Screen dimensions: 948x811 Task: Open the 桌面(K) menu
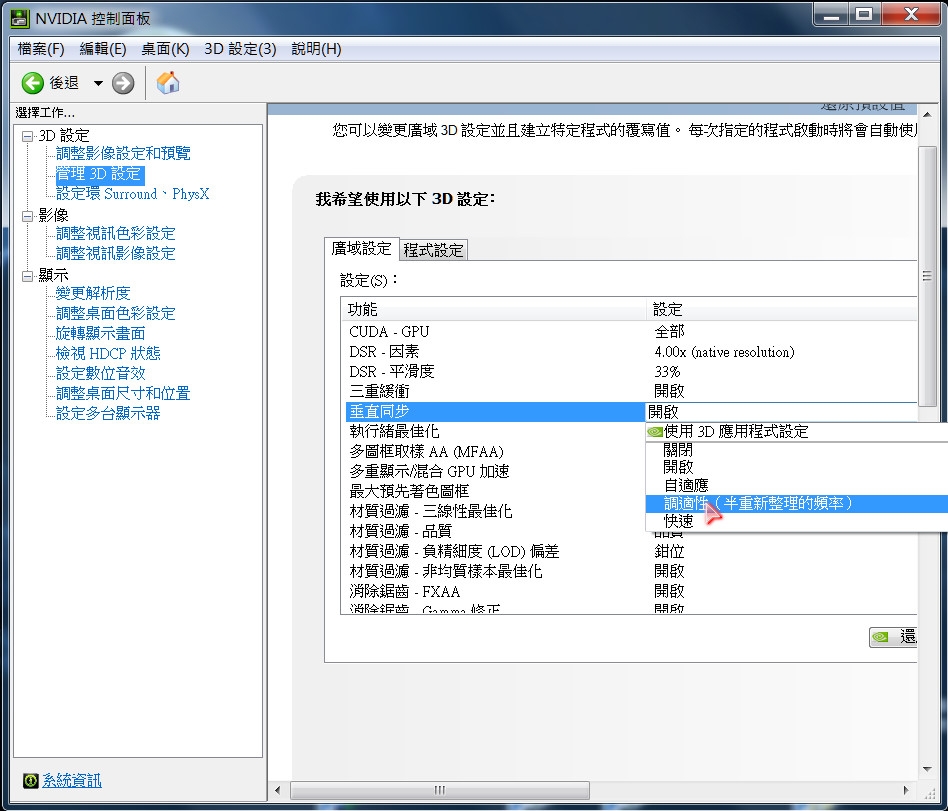coord(165,49)
